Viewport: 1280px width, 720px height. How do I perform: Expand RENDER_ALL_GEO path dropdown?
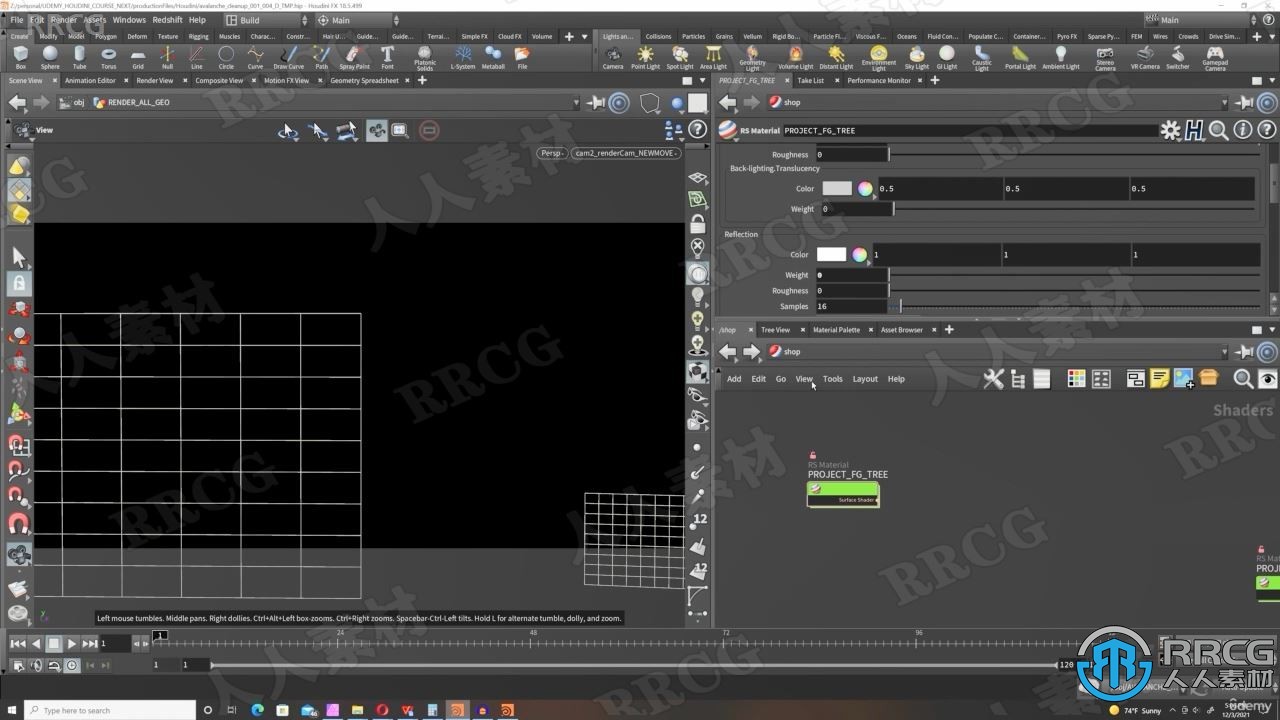tap(576, 102)
